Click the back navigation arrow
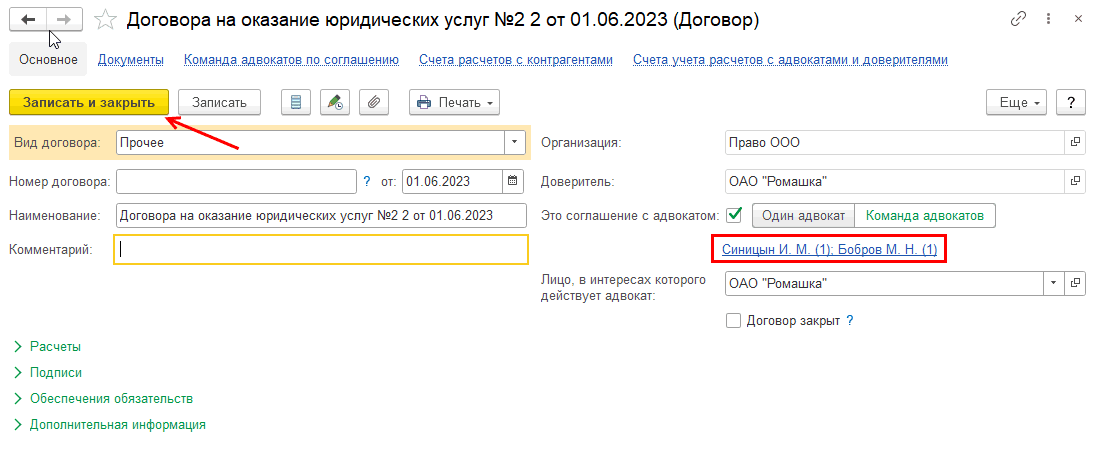The width and height of the screenshot is (1100, 476). (29, 19)
